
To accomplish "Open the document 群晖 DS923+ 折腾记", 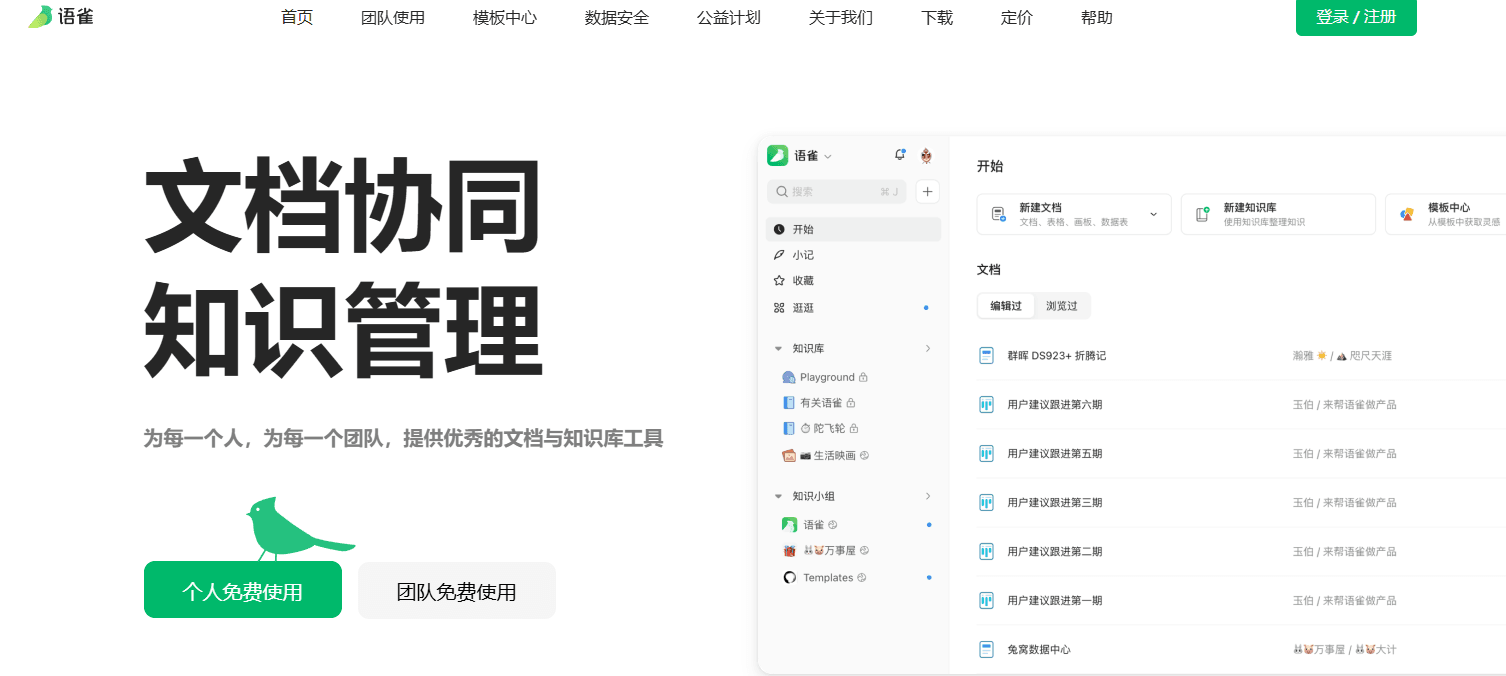I will coord(1056,356).
